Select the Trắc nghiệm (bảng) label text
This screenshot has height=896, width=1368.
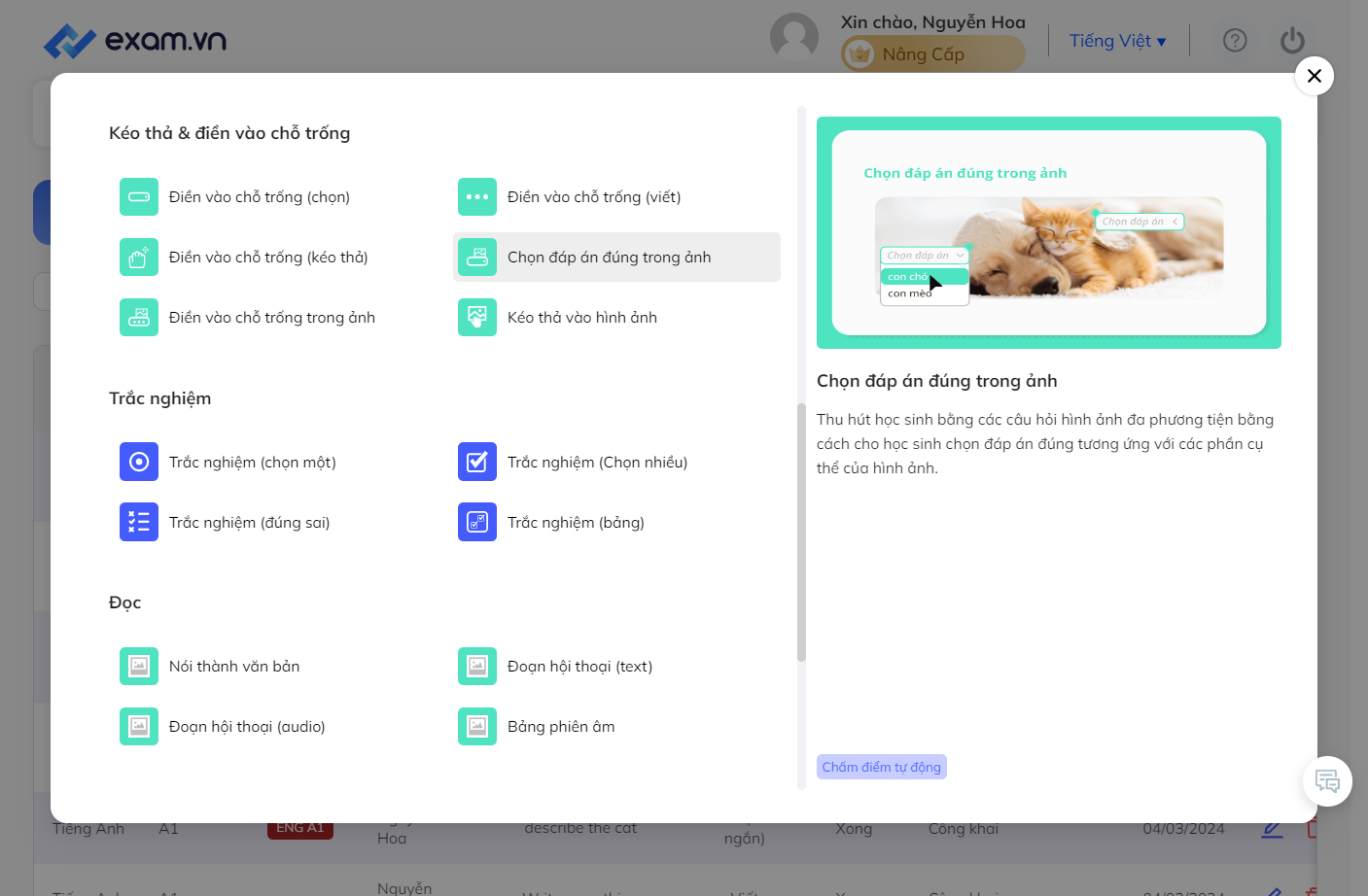click(576, 522)
